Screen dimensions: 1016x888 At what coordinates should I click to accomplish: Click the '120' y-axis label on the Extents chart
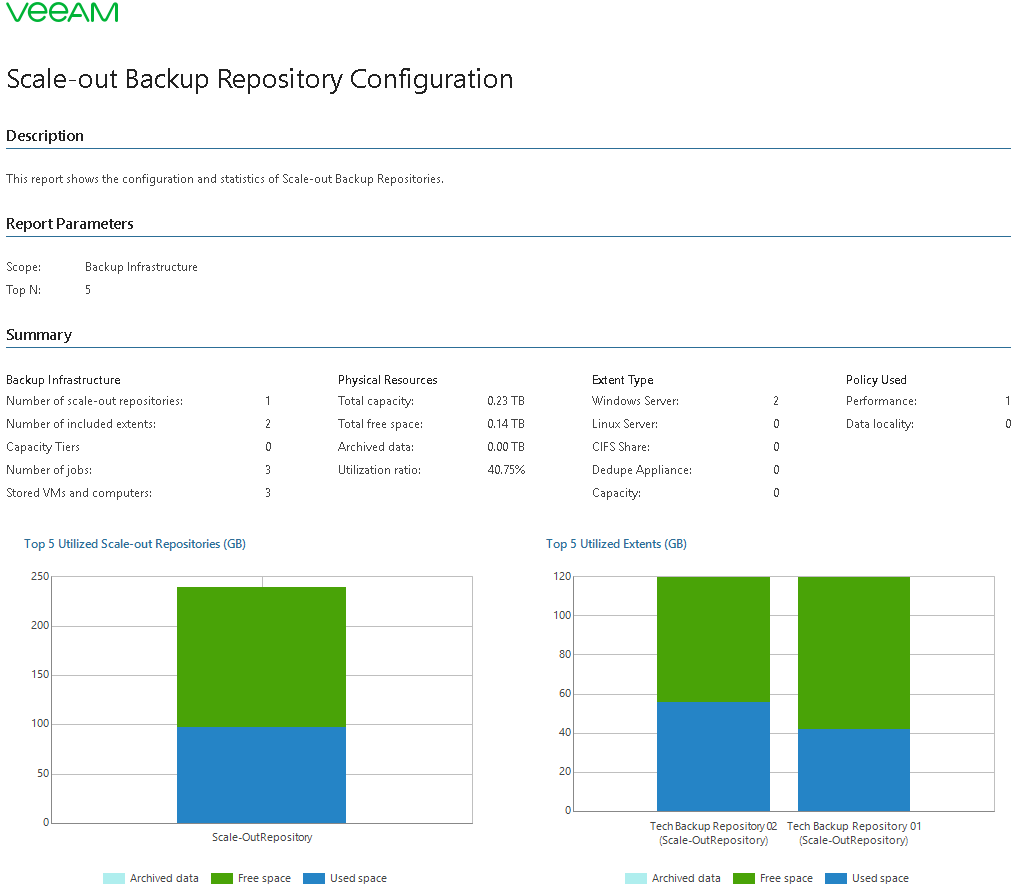[562, 576]
